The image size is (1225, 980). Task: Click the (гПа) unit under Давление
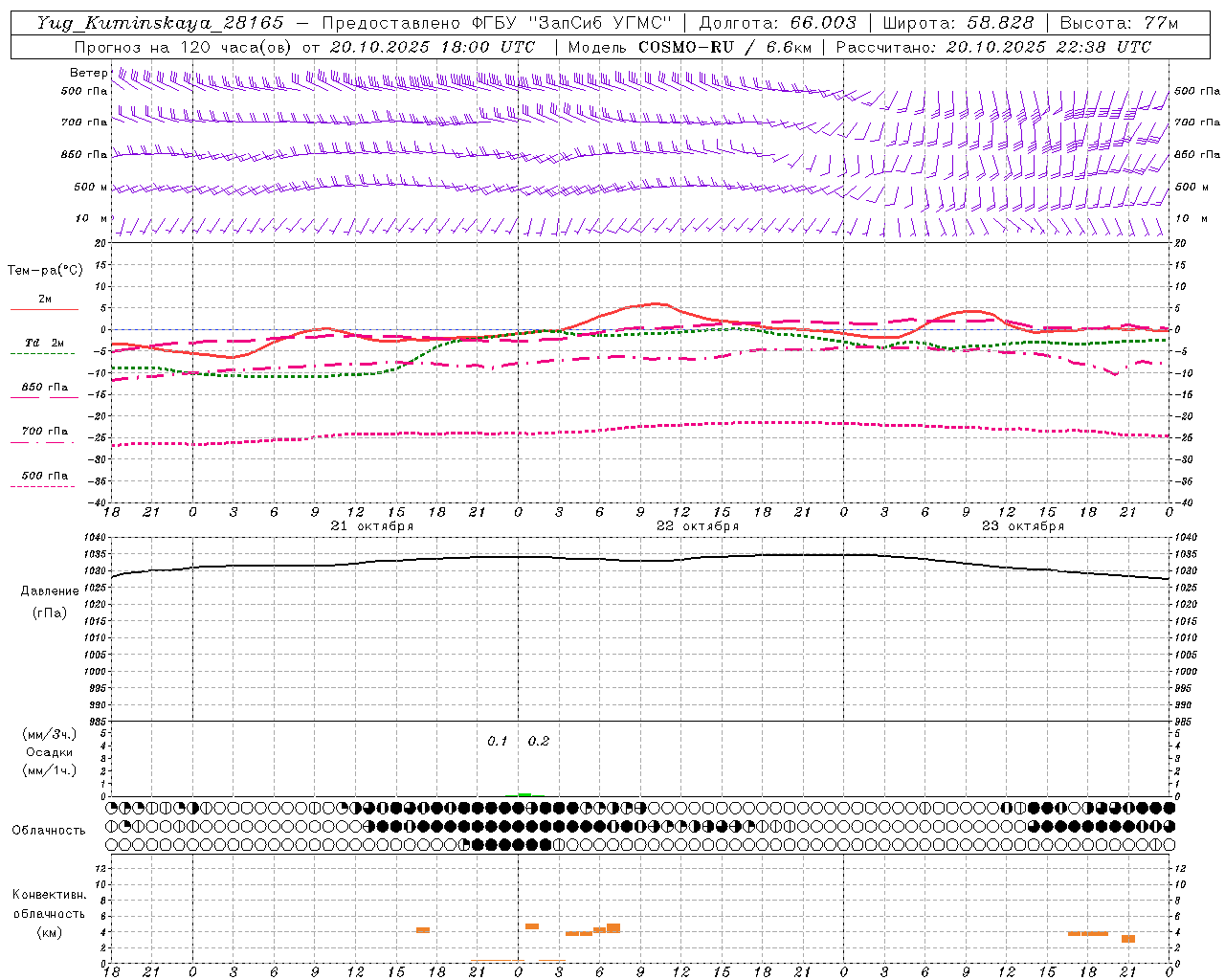tap(50, 612)
